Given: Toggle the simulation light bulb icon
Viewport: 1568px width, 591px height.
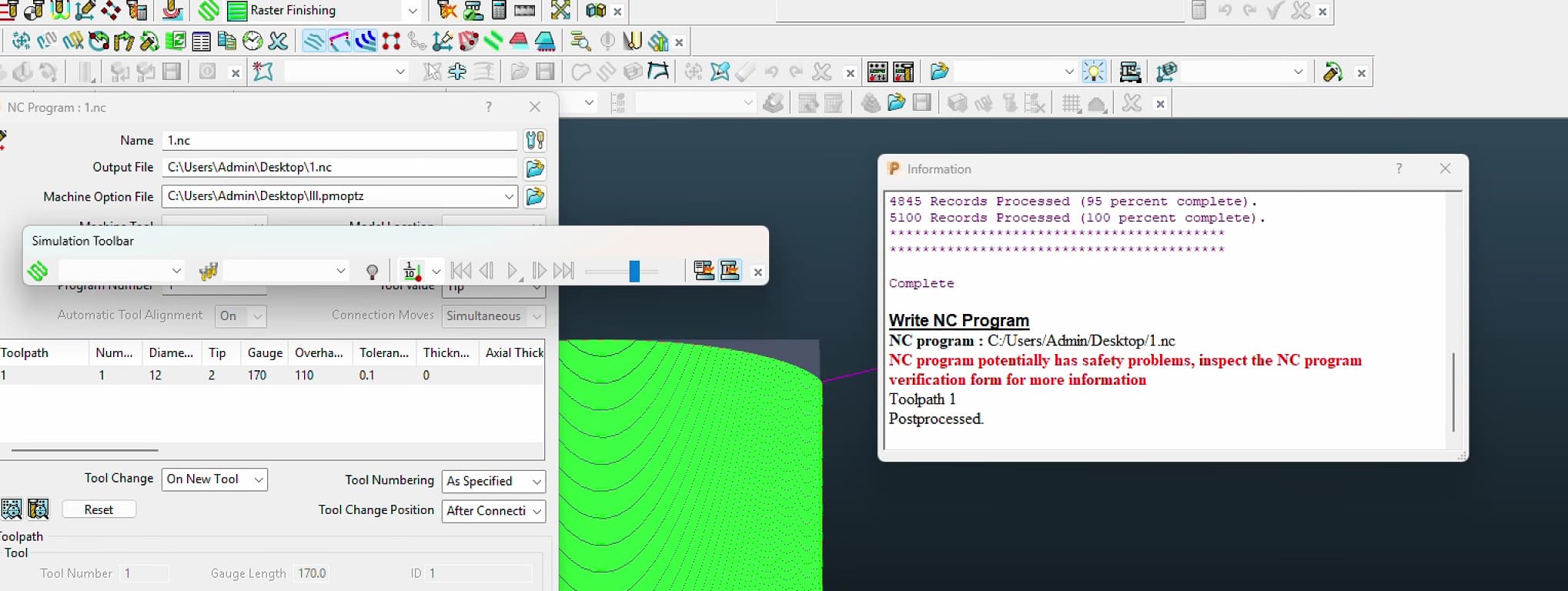Looking at the screenshot, I should point(373,271).
